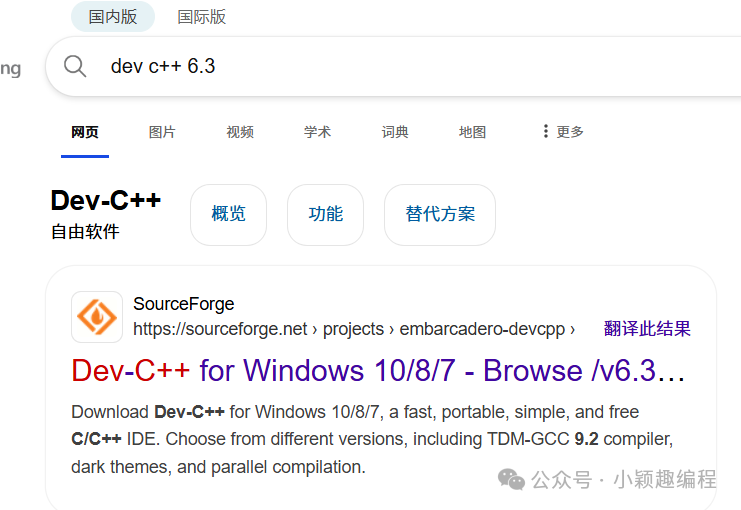Open the 学术 tab
This screenshot has width=741, height=510.
[x=318, y=132]
